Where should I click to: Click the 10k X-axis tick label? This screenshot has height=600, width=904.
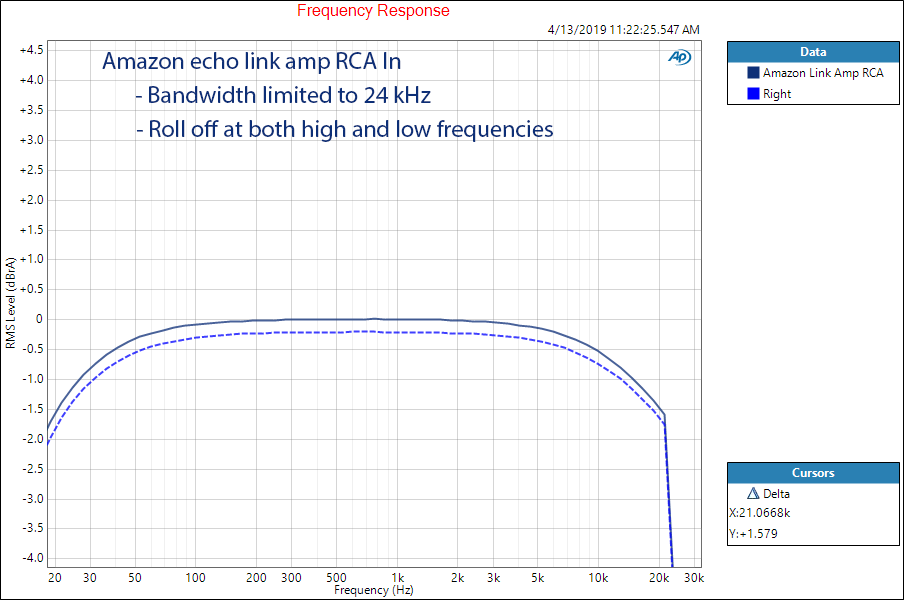(x=598, y=578)
